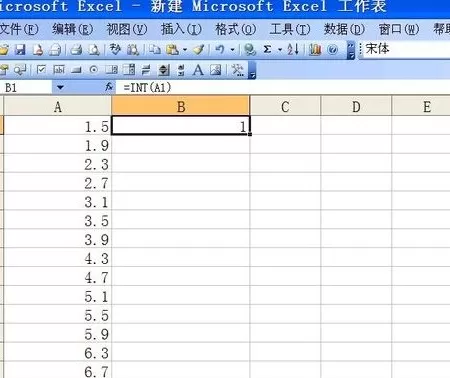Select column D header
The height and width of the screenshot is (378, 450).
(x=356, y=107)
